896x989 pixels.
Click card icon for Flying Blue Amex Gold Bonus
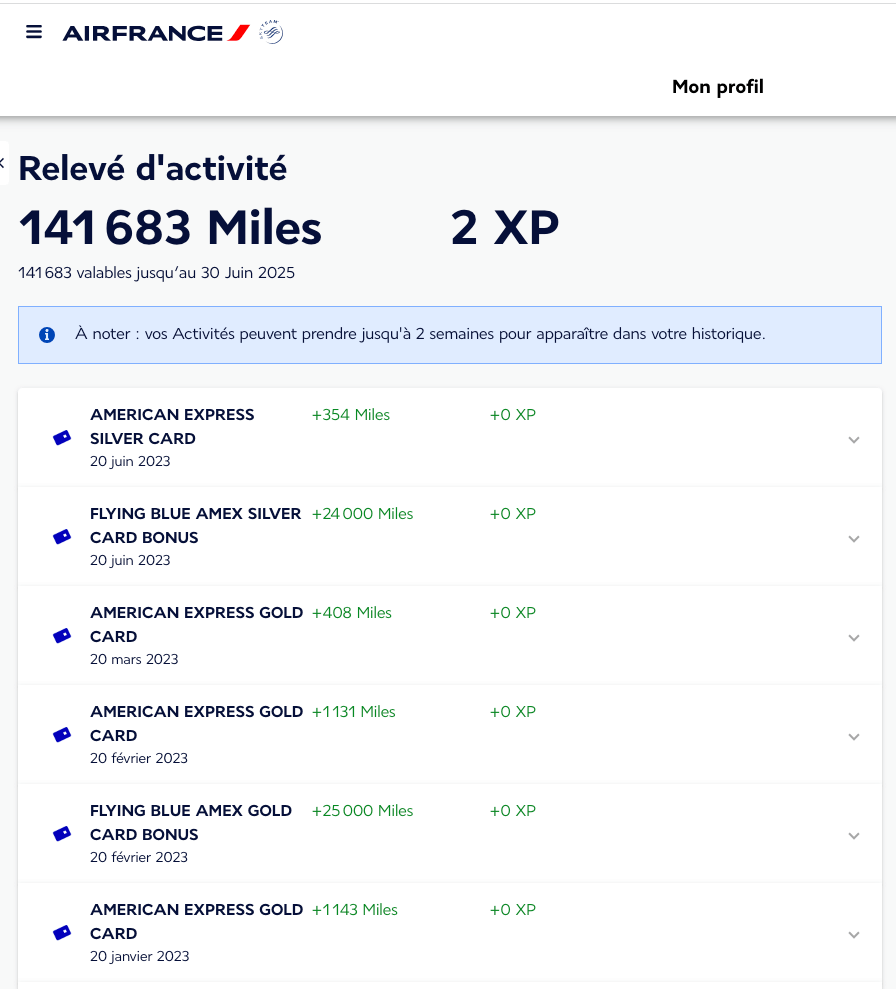click(62, 834)
